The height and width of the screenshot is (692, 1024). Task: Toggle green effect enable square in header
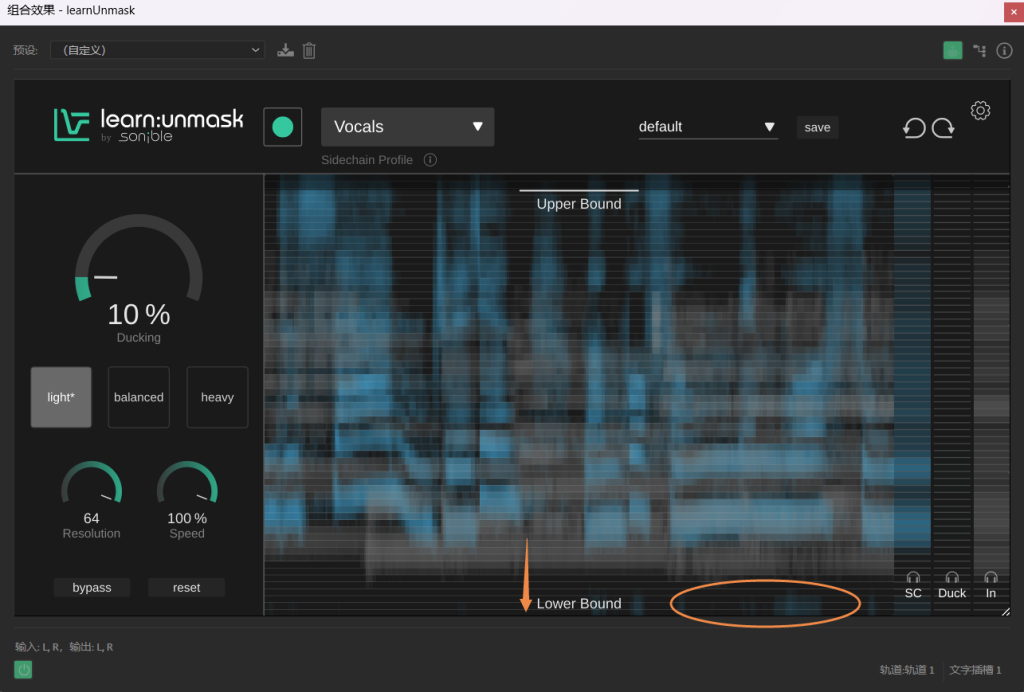[952, 50]
